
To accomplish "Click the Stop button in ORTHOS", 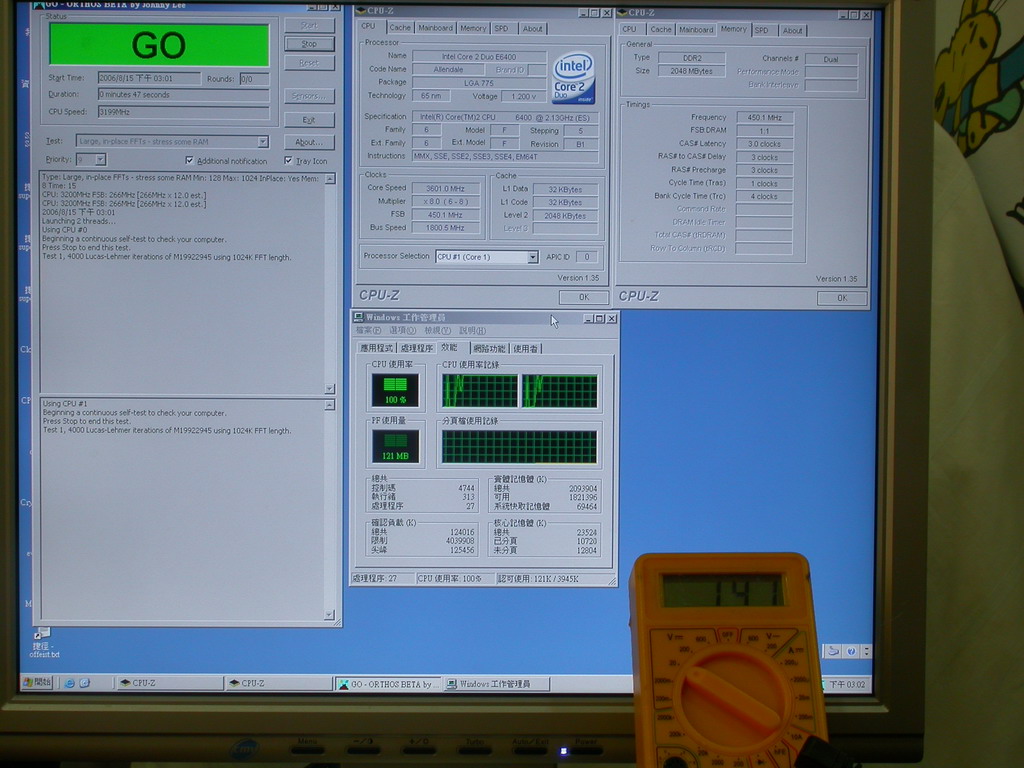I will tap(310, 44).
